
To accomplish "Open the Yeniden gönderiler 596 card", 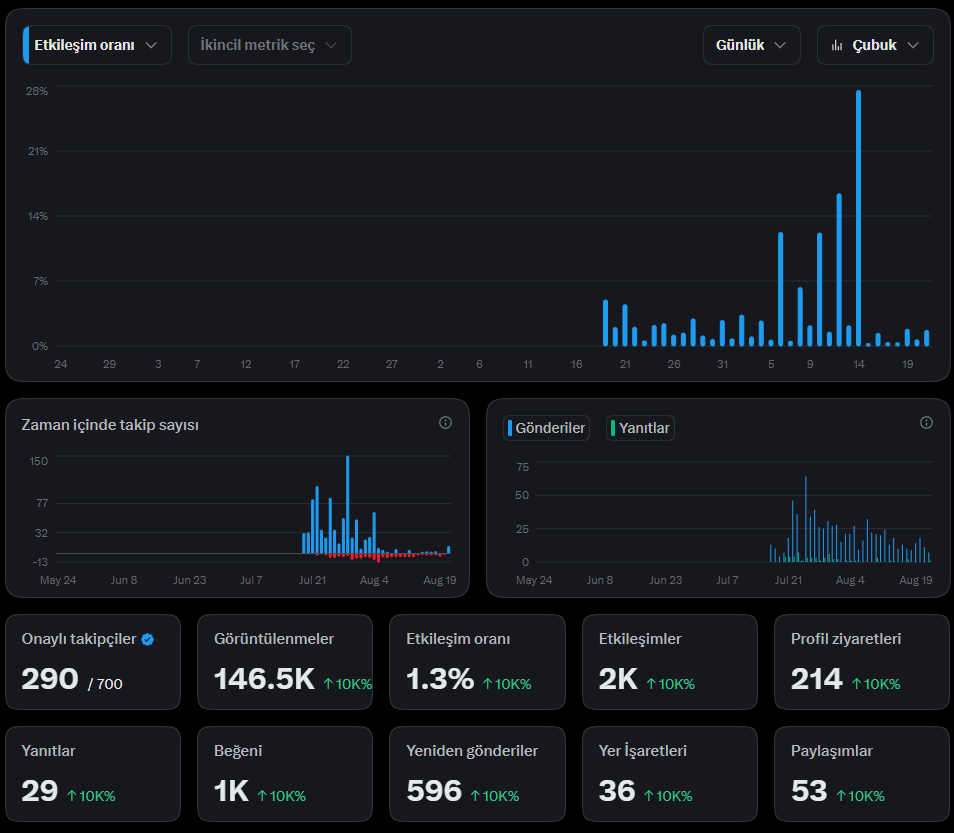I will [477, 774].
